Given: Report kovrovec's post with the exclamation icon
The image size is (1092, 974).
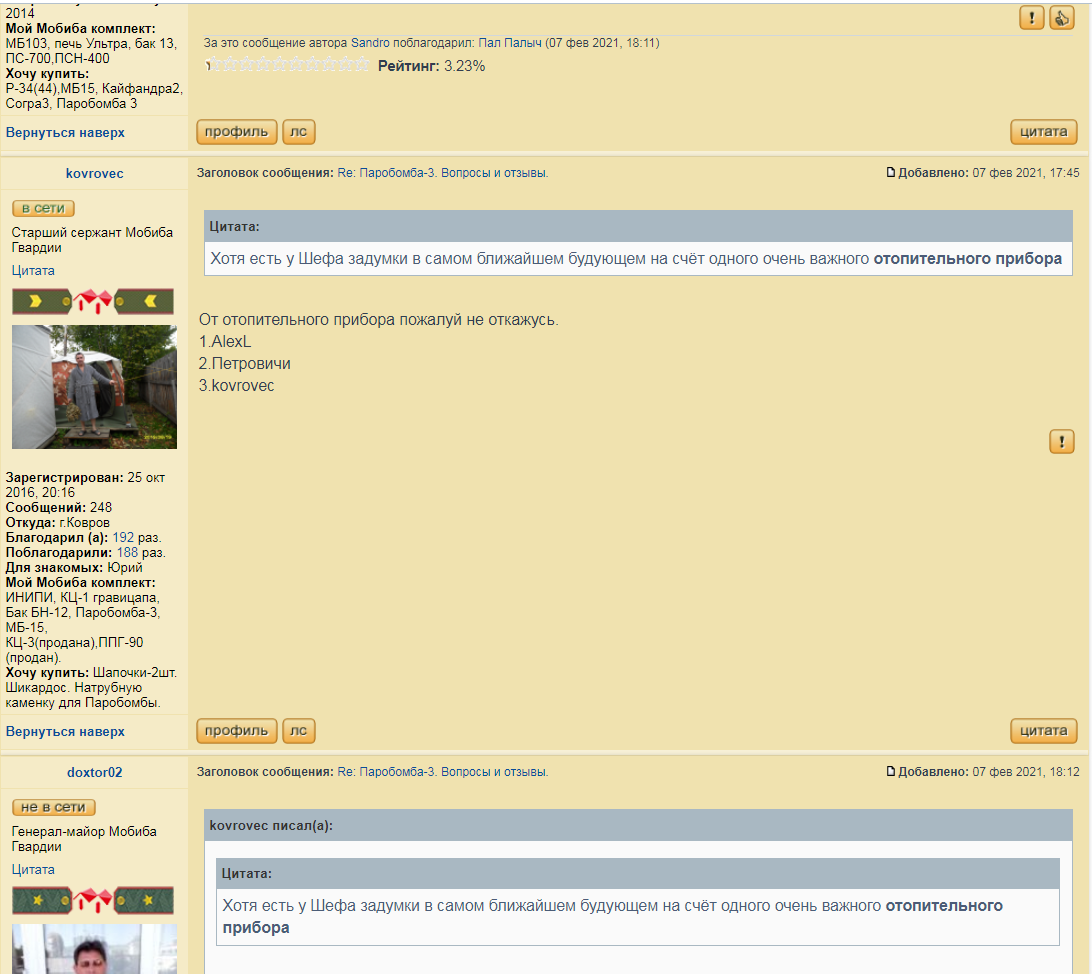Looking at the screenshot, I should pyautogui.click(x=1061, y=441).
